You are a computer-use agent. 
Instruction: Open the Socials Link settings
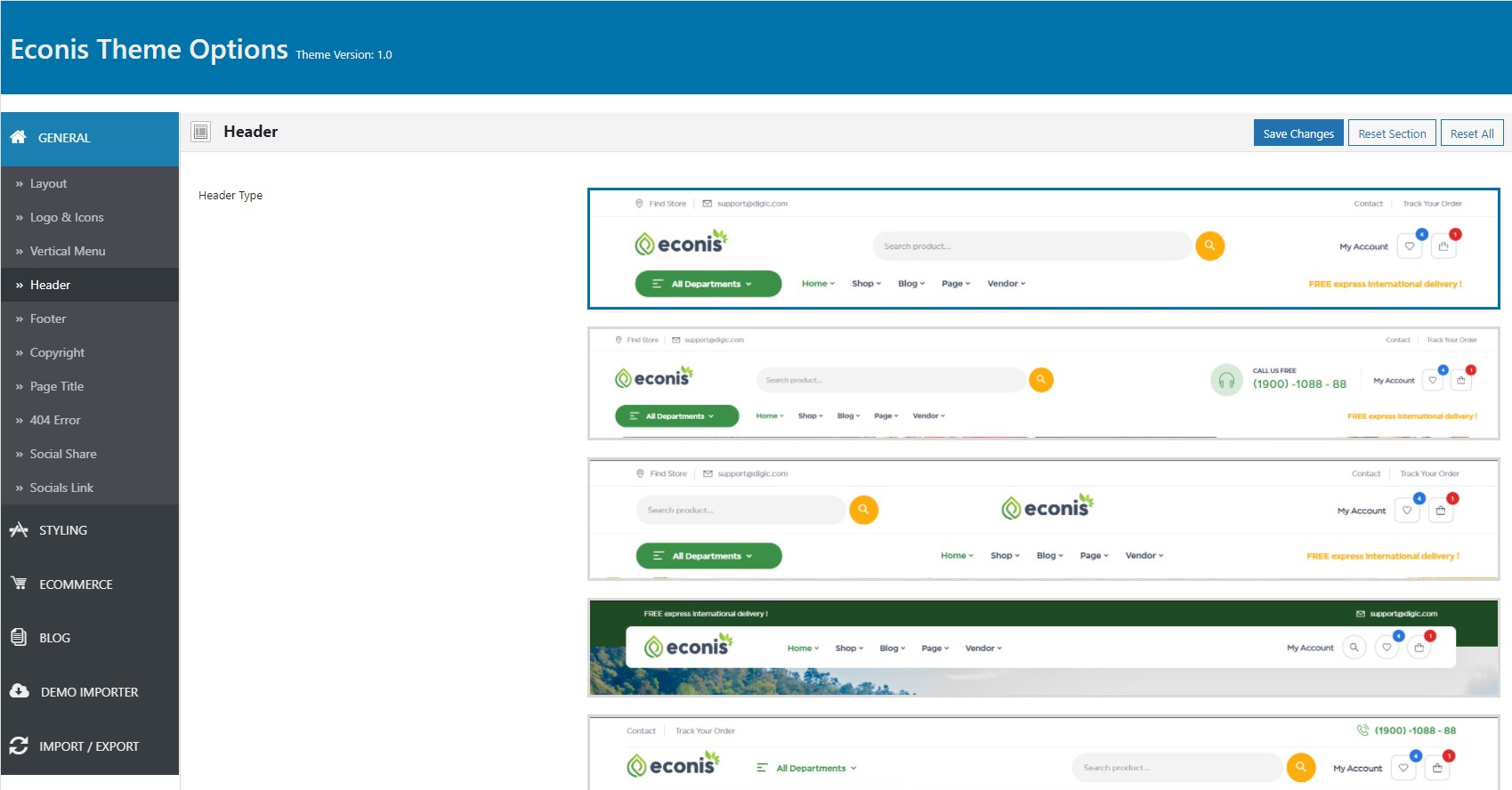(61, 488)
